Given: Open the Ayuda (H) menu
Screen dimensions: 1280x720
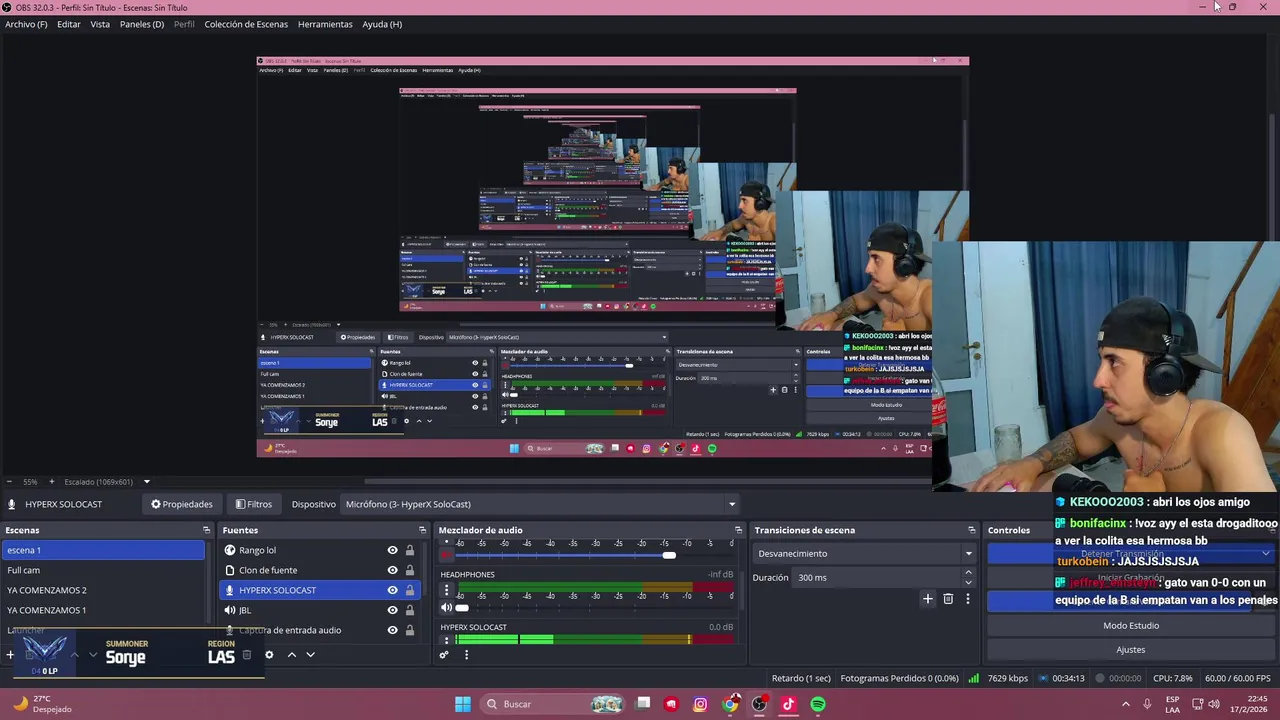Looking at the screenshot, I should pyautogui.click(x=382, y=24).
